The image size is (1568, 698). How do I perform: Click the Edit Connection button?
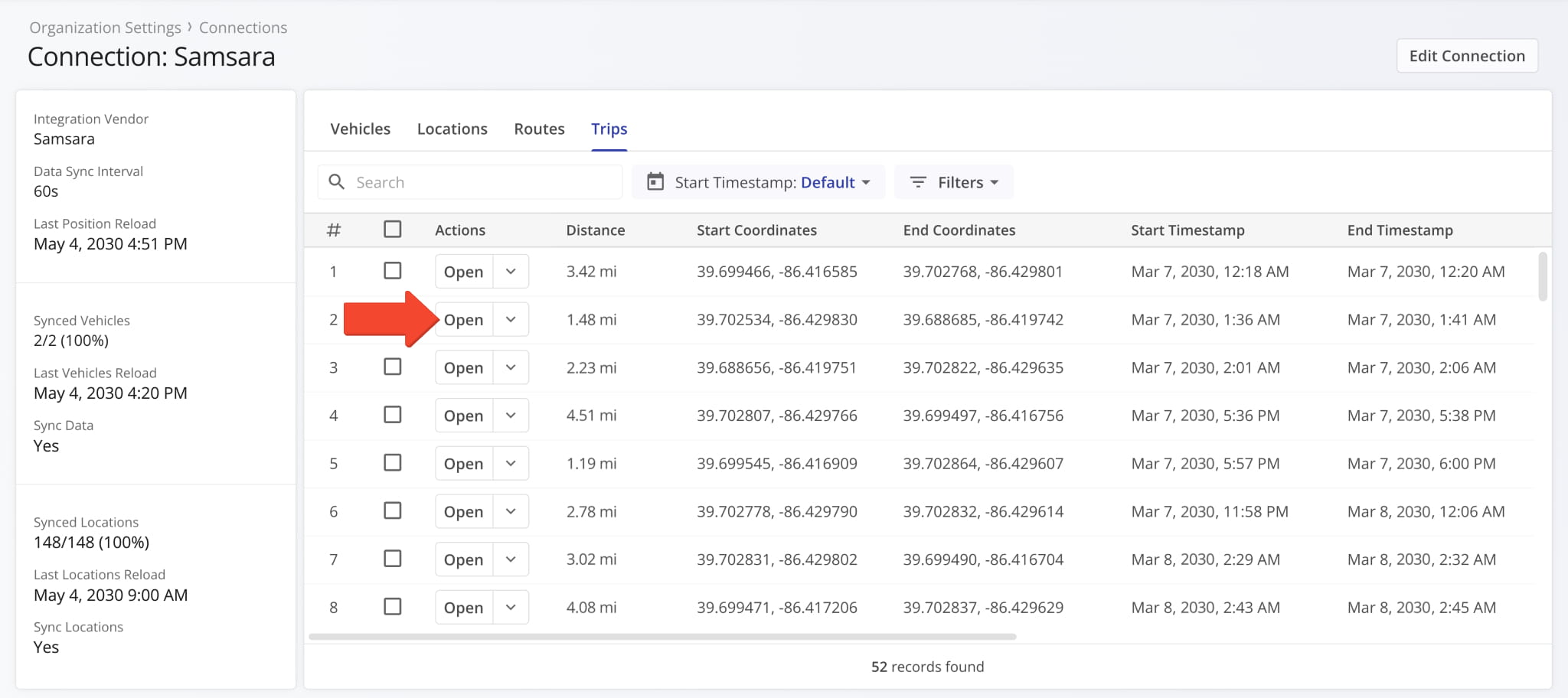tap(1466, 55)
